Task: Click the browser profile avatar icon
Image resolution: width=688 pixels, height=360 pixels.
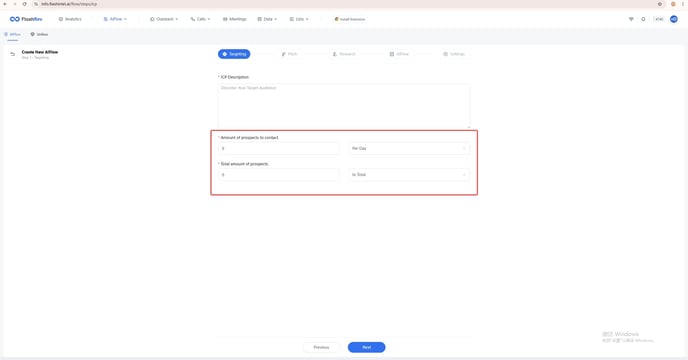Action: pyautogui.click(x=673, y=4)
